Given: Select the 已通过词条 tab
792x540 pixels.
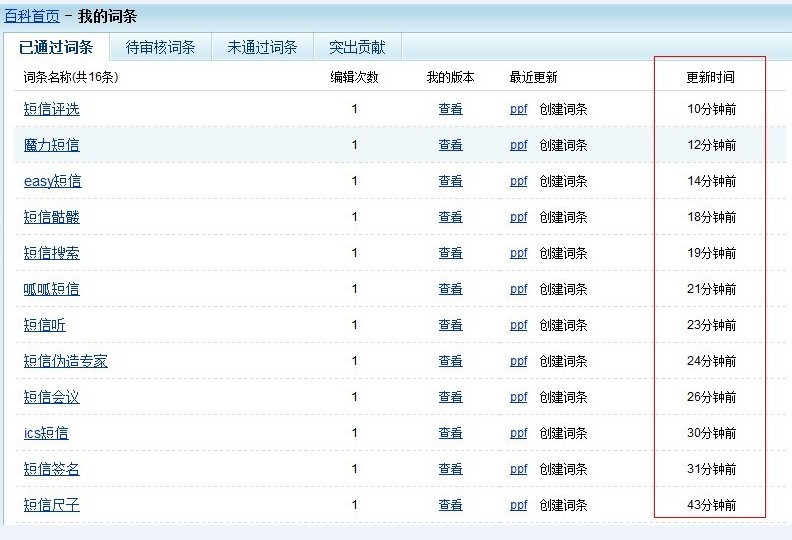Looking at the screenshot, I should [56, 47].
